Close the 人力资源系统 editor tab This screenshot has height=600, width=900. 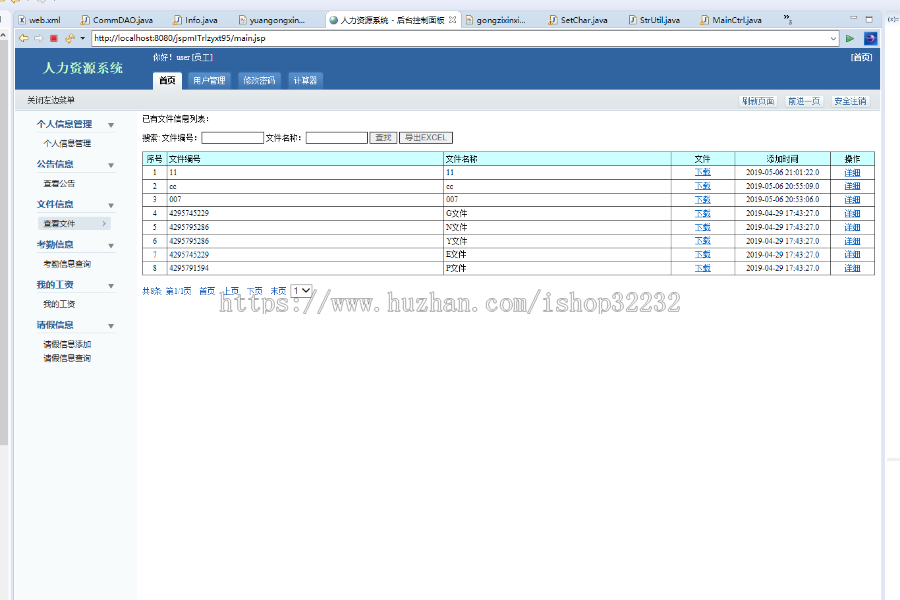coord(452,20)
